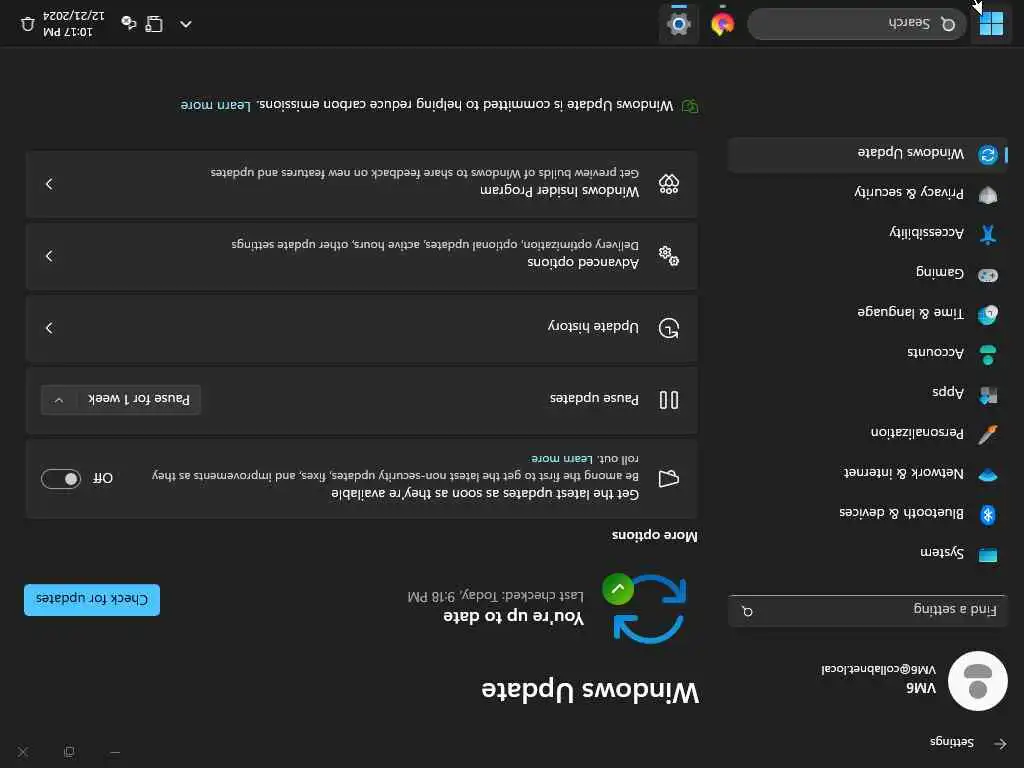
Task: Select Time & language menu item text
Action: 910,312
